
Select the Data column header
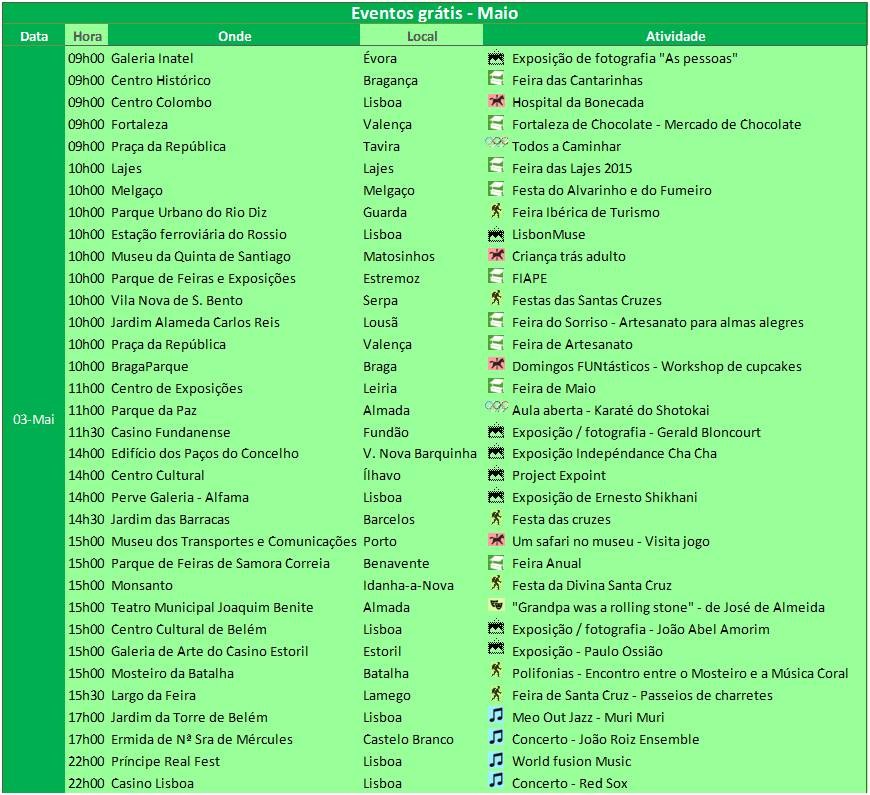[x=34, y=36]
